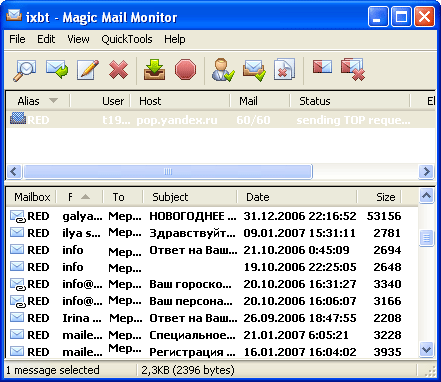Image resolution: width=441 pixels, height=382 pixels.
Task: Click sender Irina ... in list
Action: coord(82,318)
